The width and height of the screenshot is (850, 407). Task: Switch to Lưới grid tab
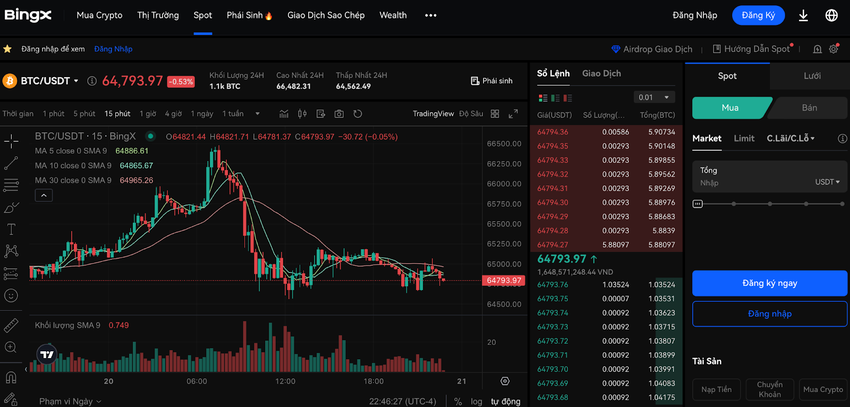[812, 76]
